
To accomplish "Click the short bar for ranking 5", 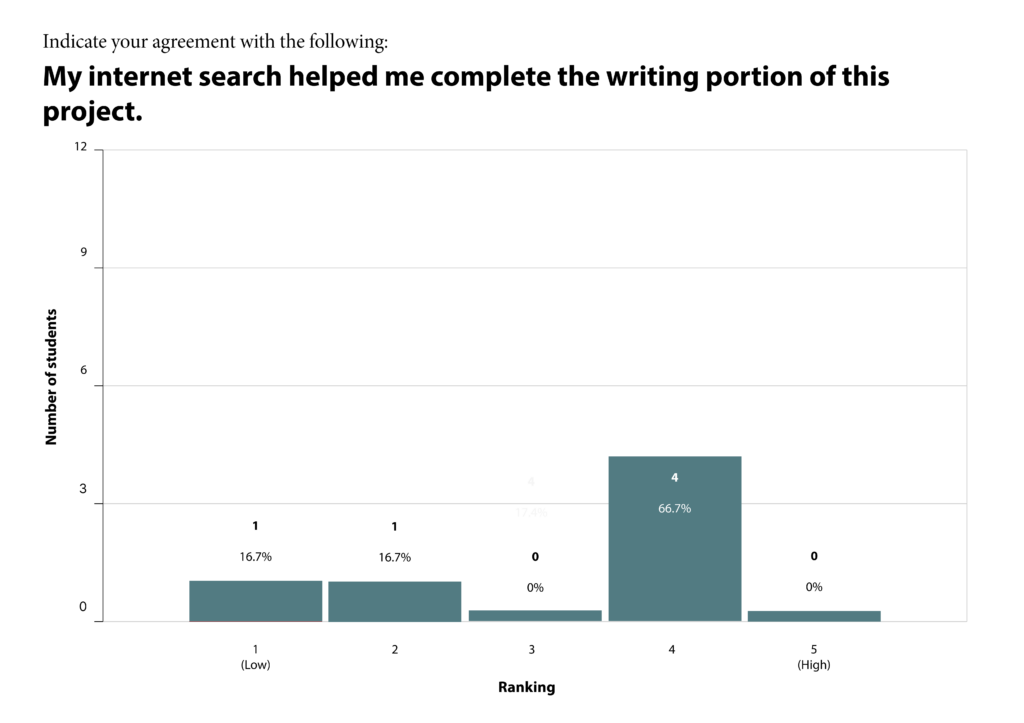I will 814,616.
